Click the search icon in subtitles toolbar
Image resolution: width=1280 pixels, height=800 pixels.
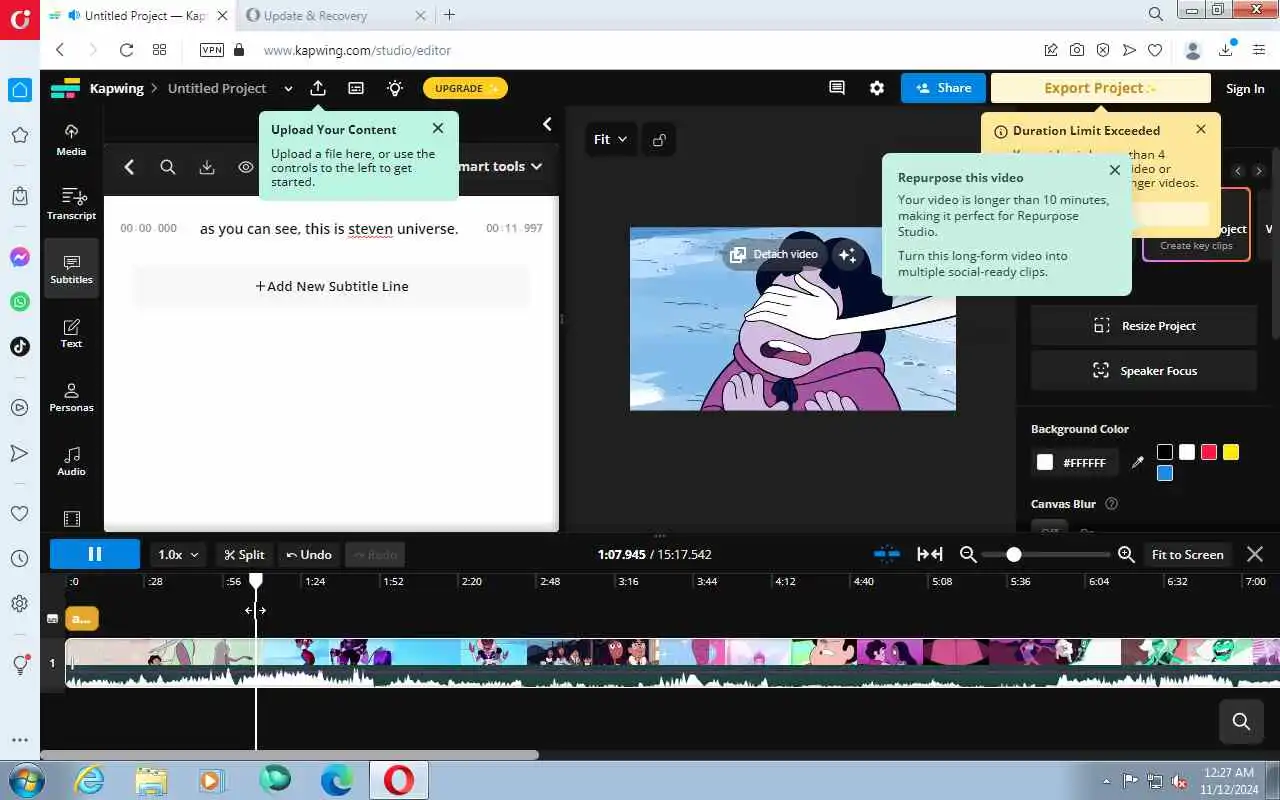(168, 167)
